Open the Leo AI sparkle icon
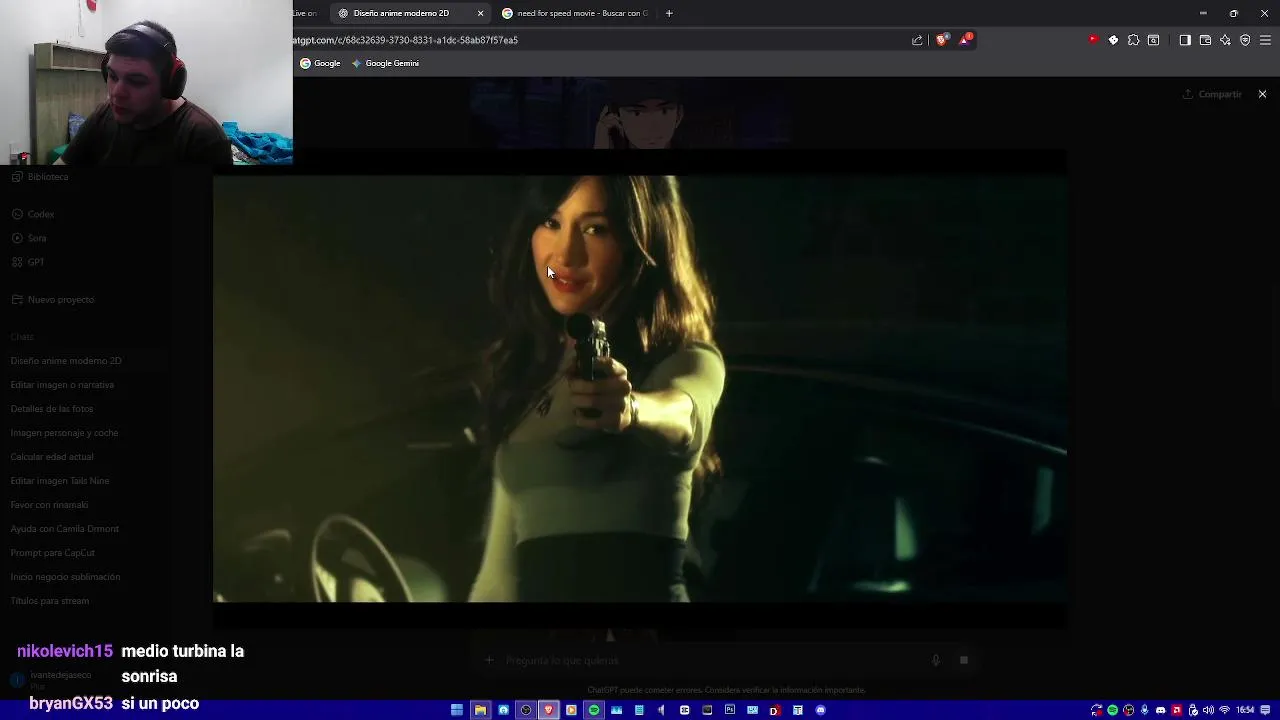Screen dimensions: 1280x720 [x=1225, y=40]
